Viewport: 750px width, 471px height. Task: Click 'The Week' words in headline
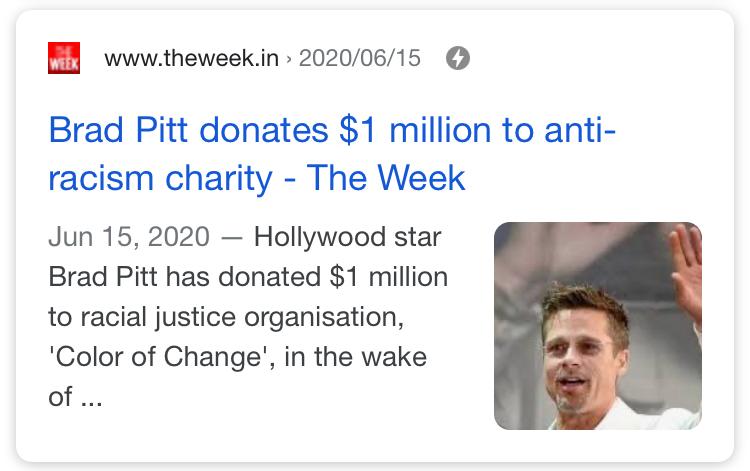[386, 177]
